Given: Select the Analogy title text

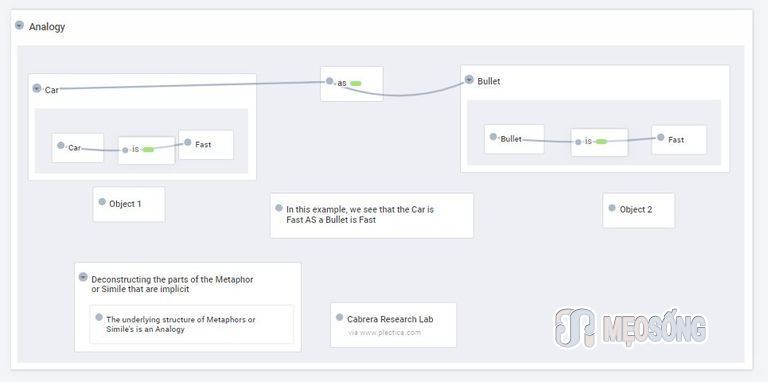Looking at the screenshot, I should [47, 27].
